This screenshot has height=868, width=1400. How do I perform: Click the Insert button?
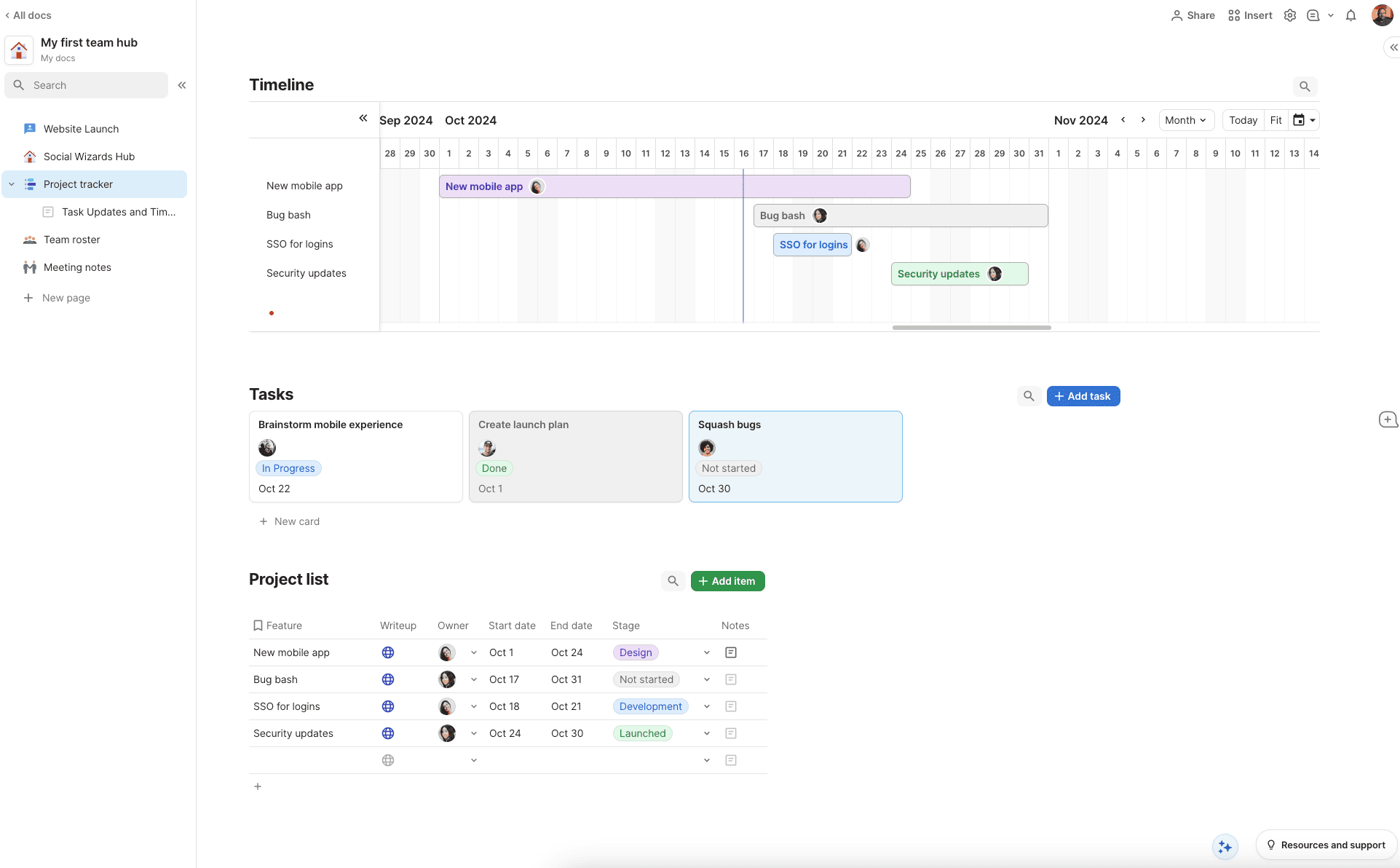click(x=1250, y=15)
